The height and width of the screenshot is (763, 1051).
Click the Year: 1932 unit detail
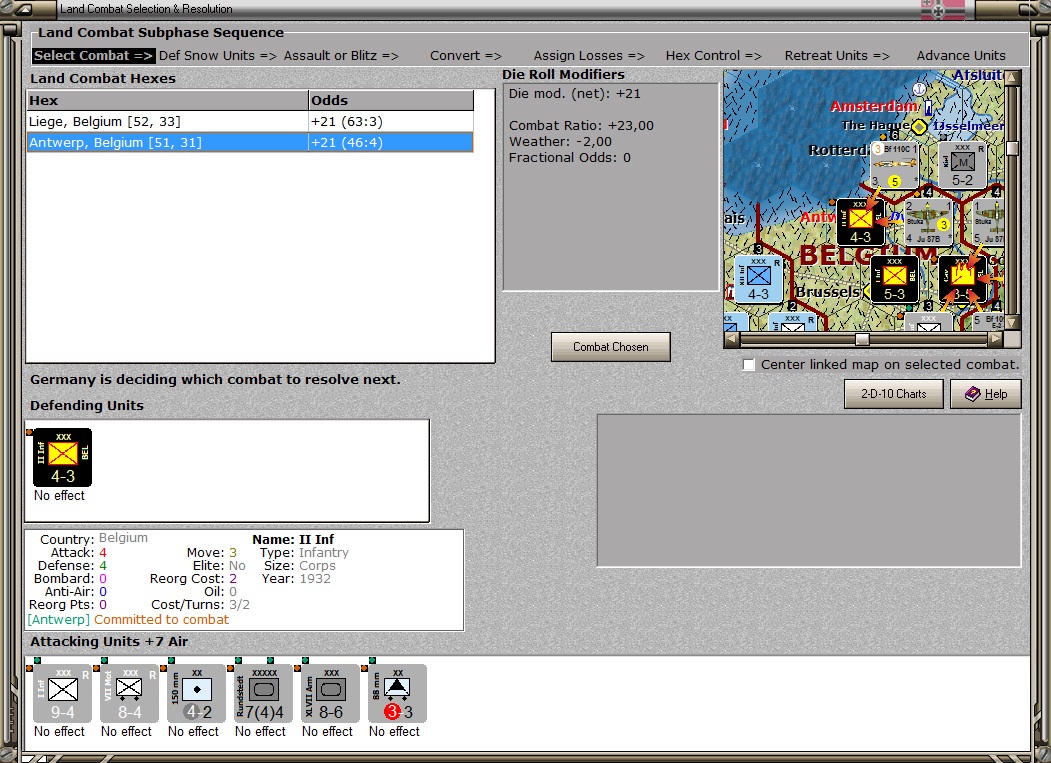296,578
